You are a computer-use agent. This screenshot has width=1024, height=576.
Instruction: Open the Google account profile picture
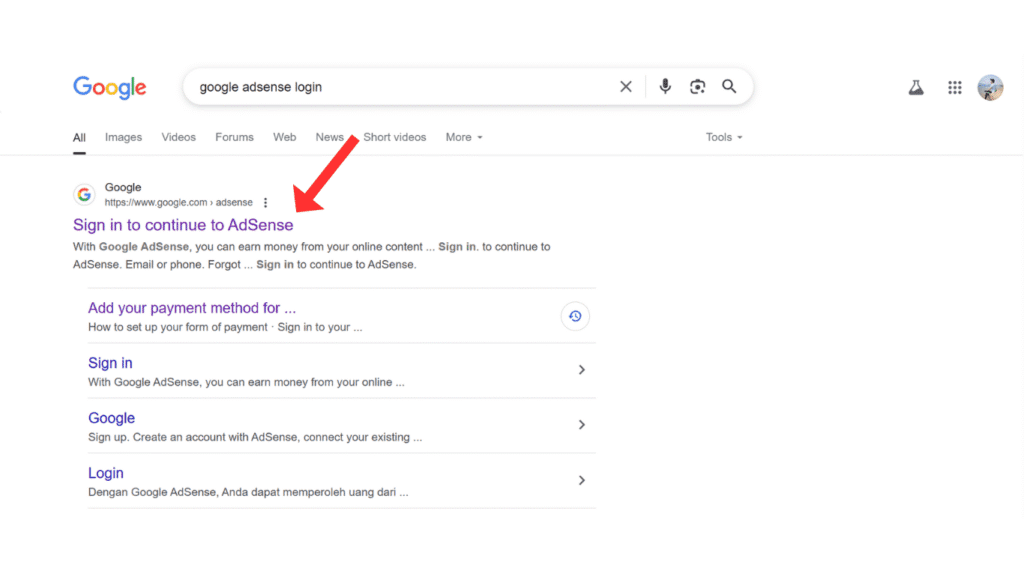point(990,87)
